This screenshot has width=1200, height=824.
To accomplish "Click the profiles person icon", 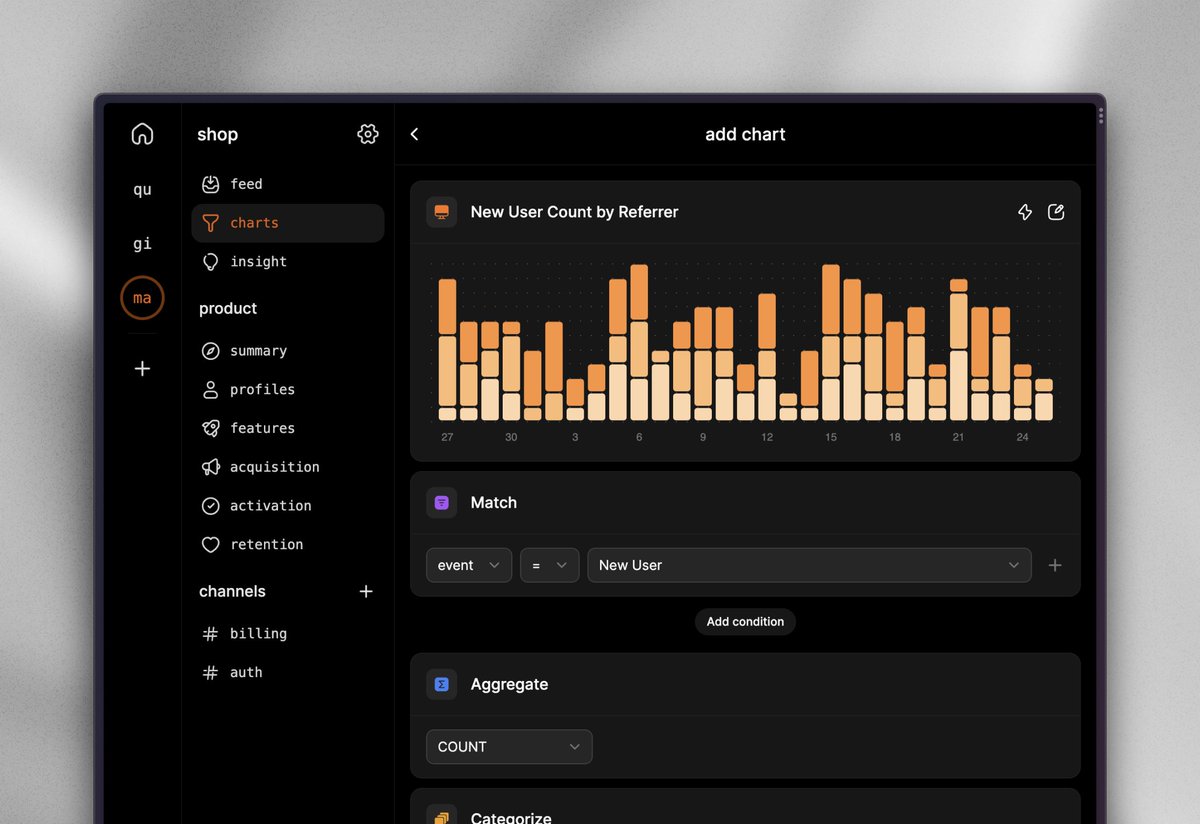I will [x=210, y=389].
